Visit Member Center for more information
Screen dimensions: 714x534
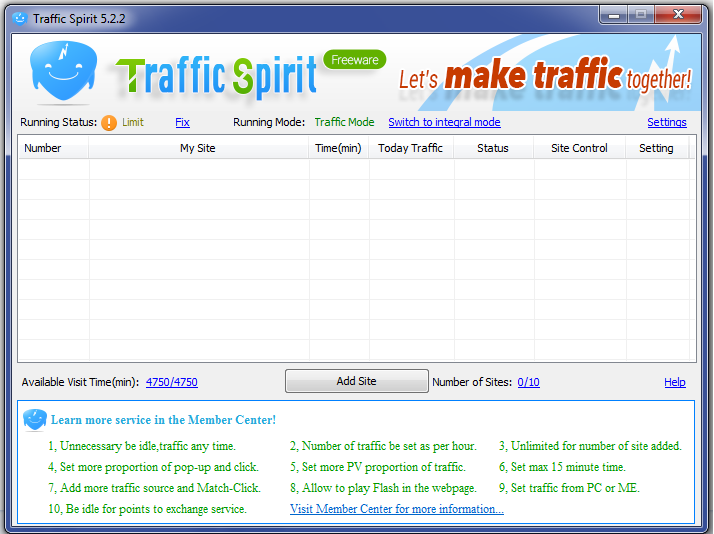[x=397, y=509]
